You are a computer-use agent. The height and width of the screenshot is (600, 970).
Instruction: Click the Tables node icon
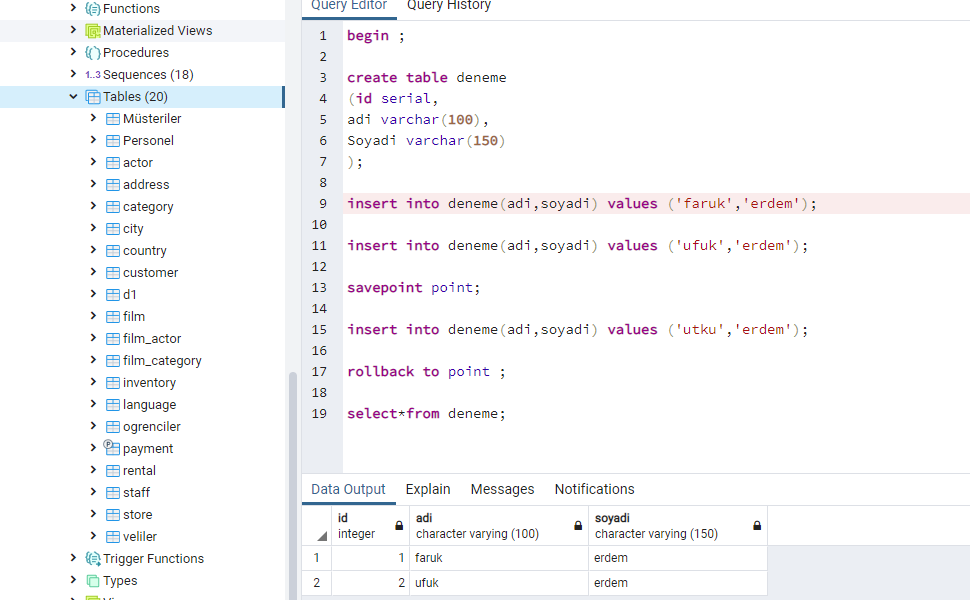tap(93, 96)
